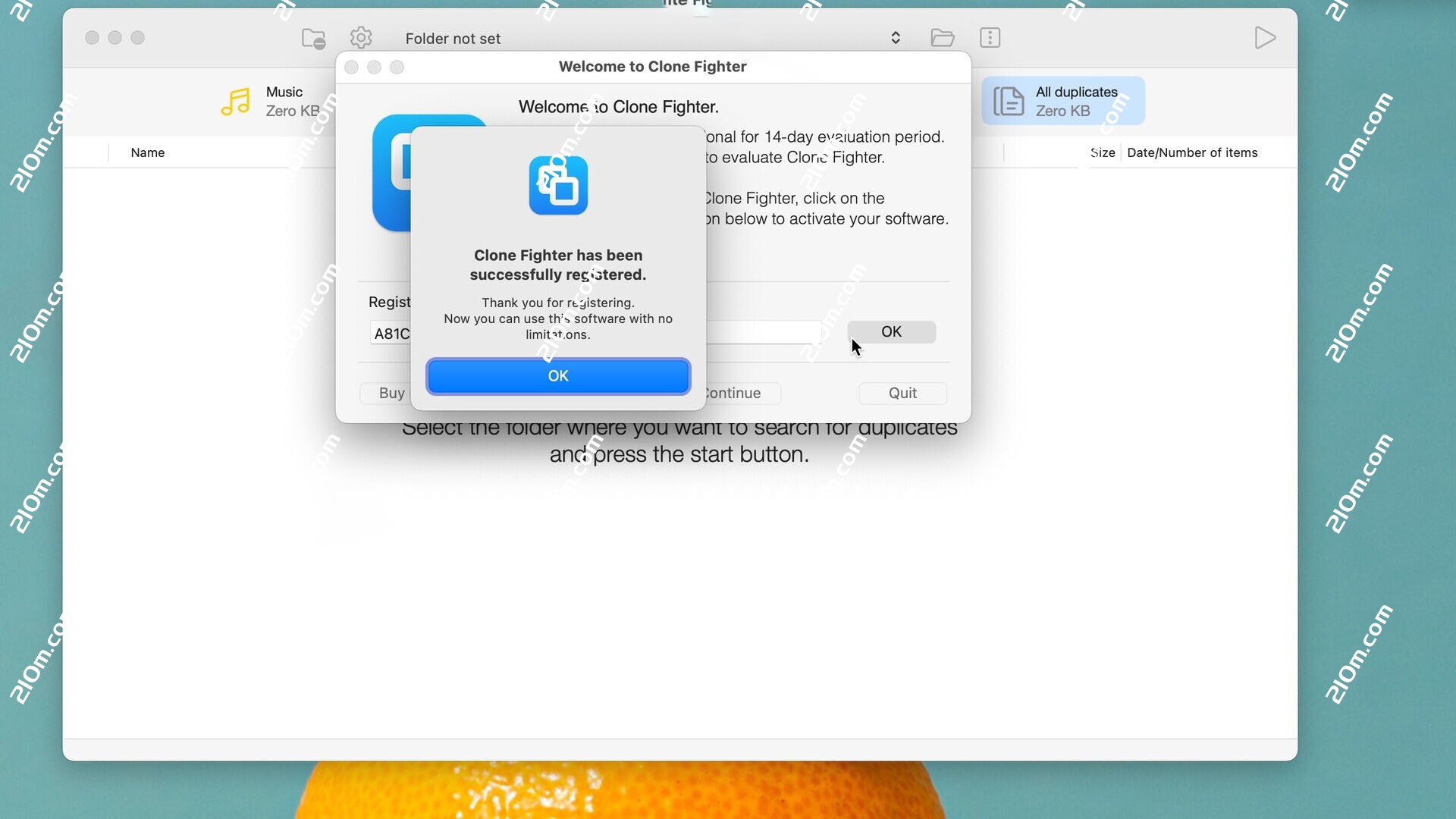Close the Welcome to Clone Fighter dialog

(351, 67)
